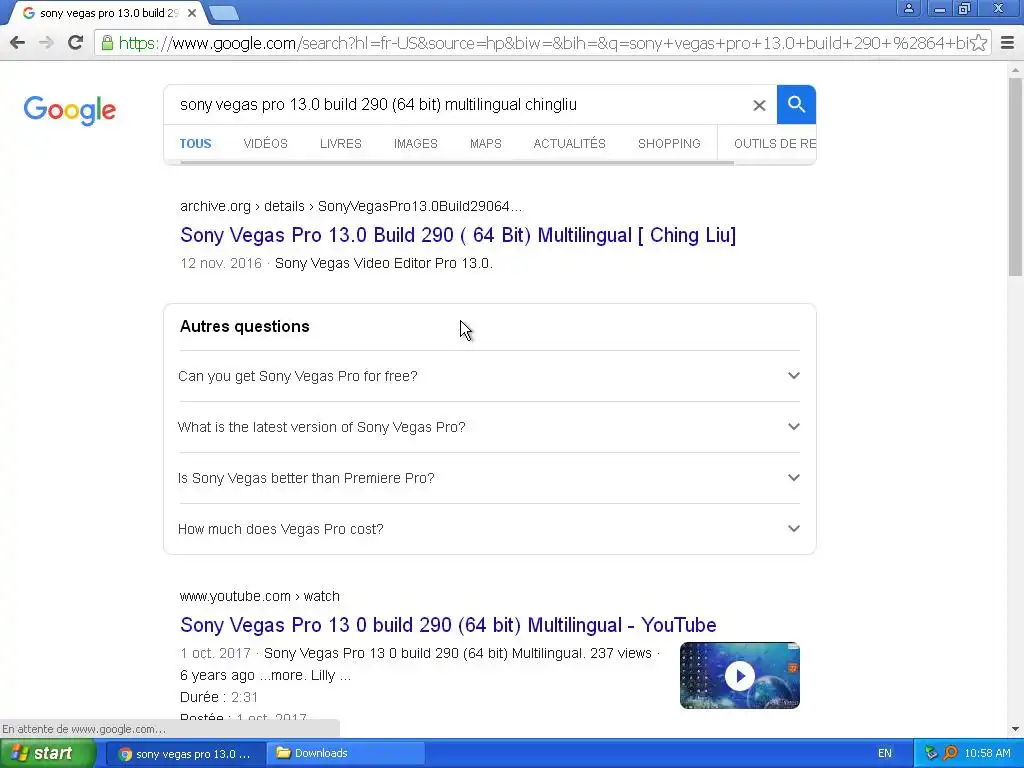
Task: Select the TOUS search tab
Action: point(195,144)
